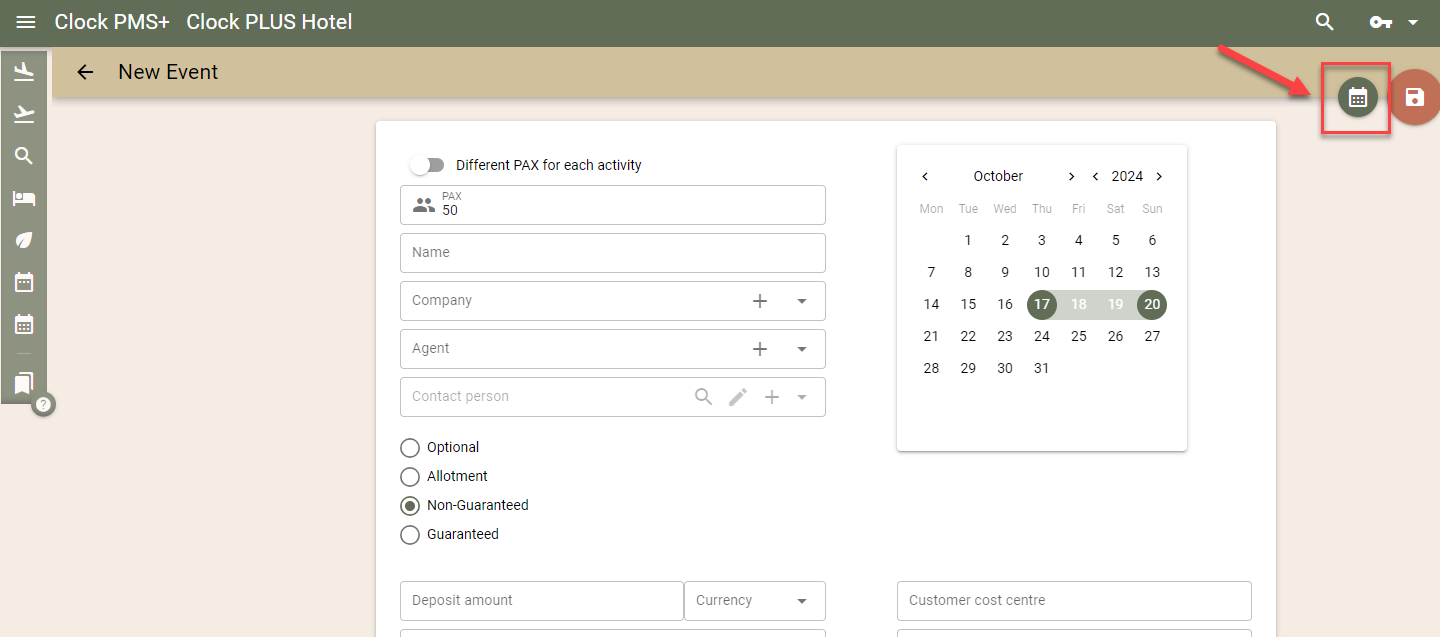Click the 2024 year label

pos(1127,176)
